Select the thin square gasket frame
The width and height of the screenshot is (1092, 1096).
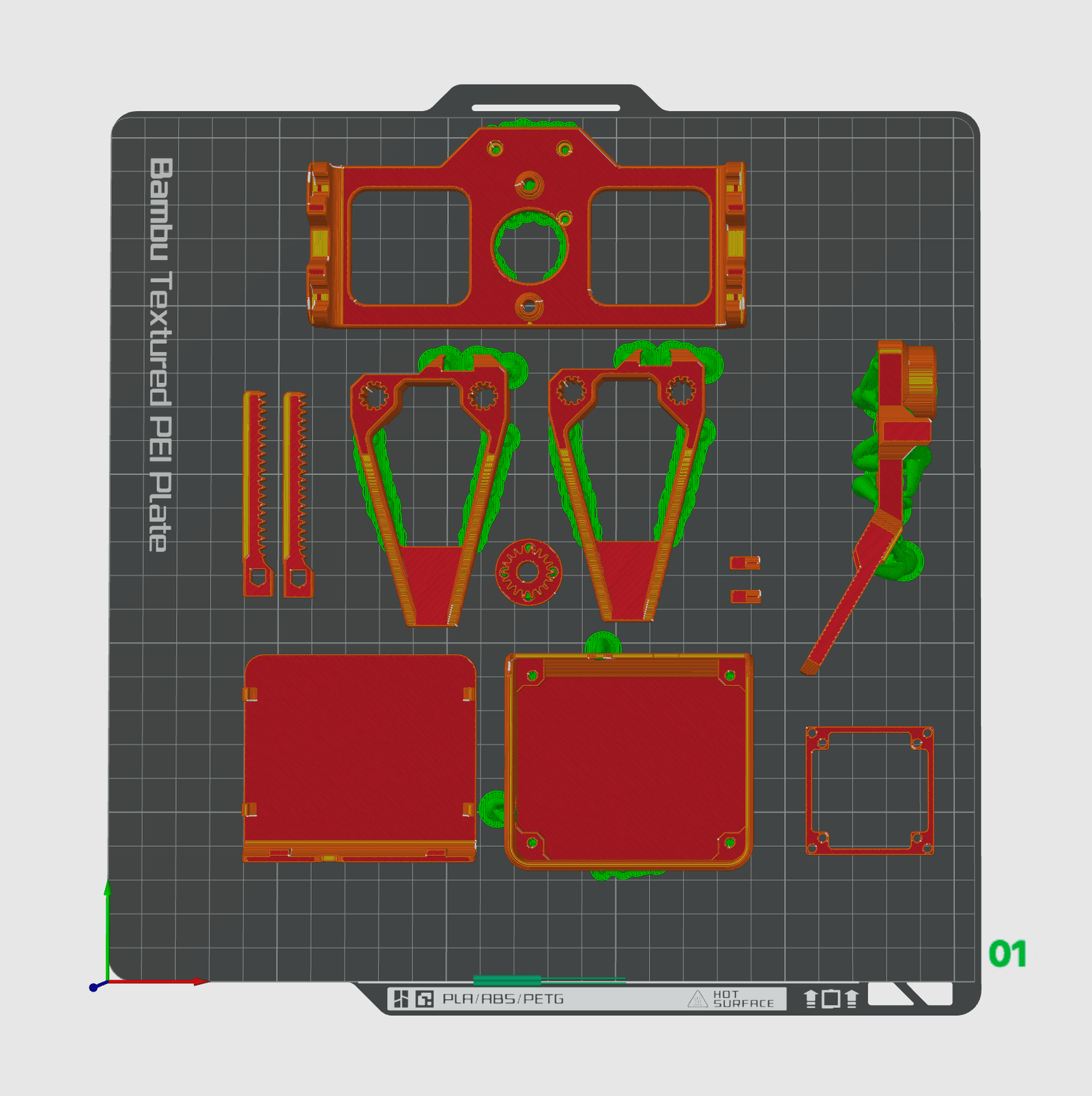870,790
